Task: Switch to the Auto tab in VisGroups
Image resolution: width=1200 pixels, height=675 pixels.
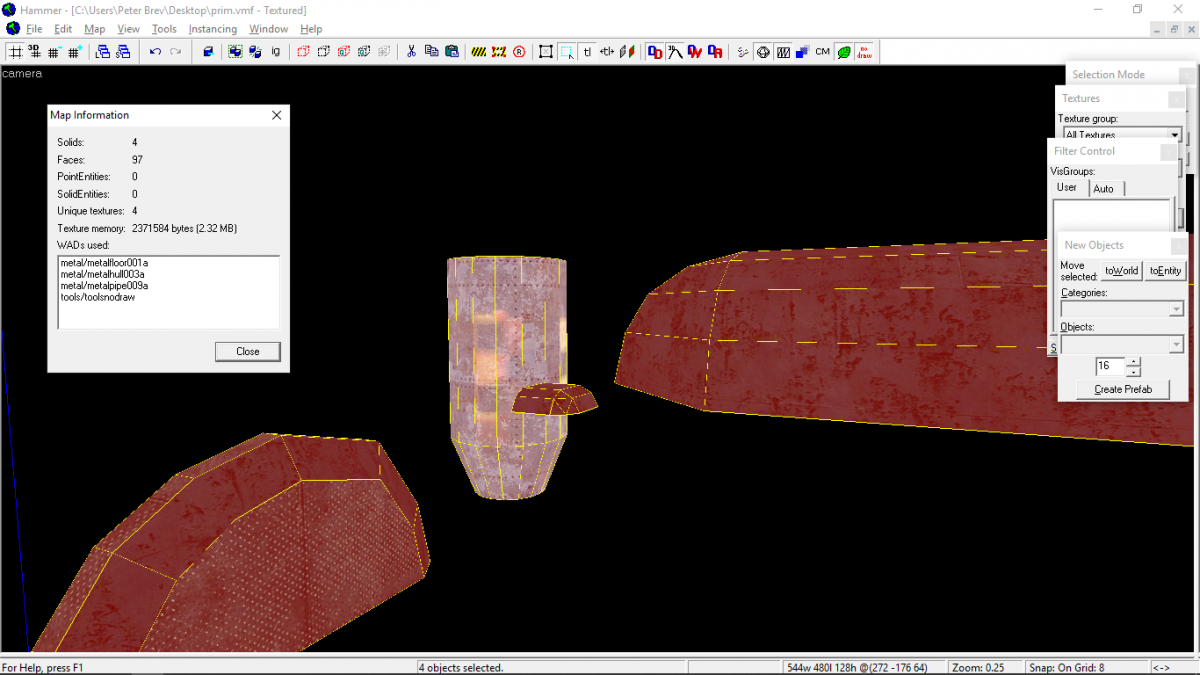Action: pos(1106,188)
